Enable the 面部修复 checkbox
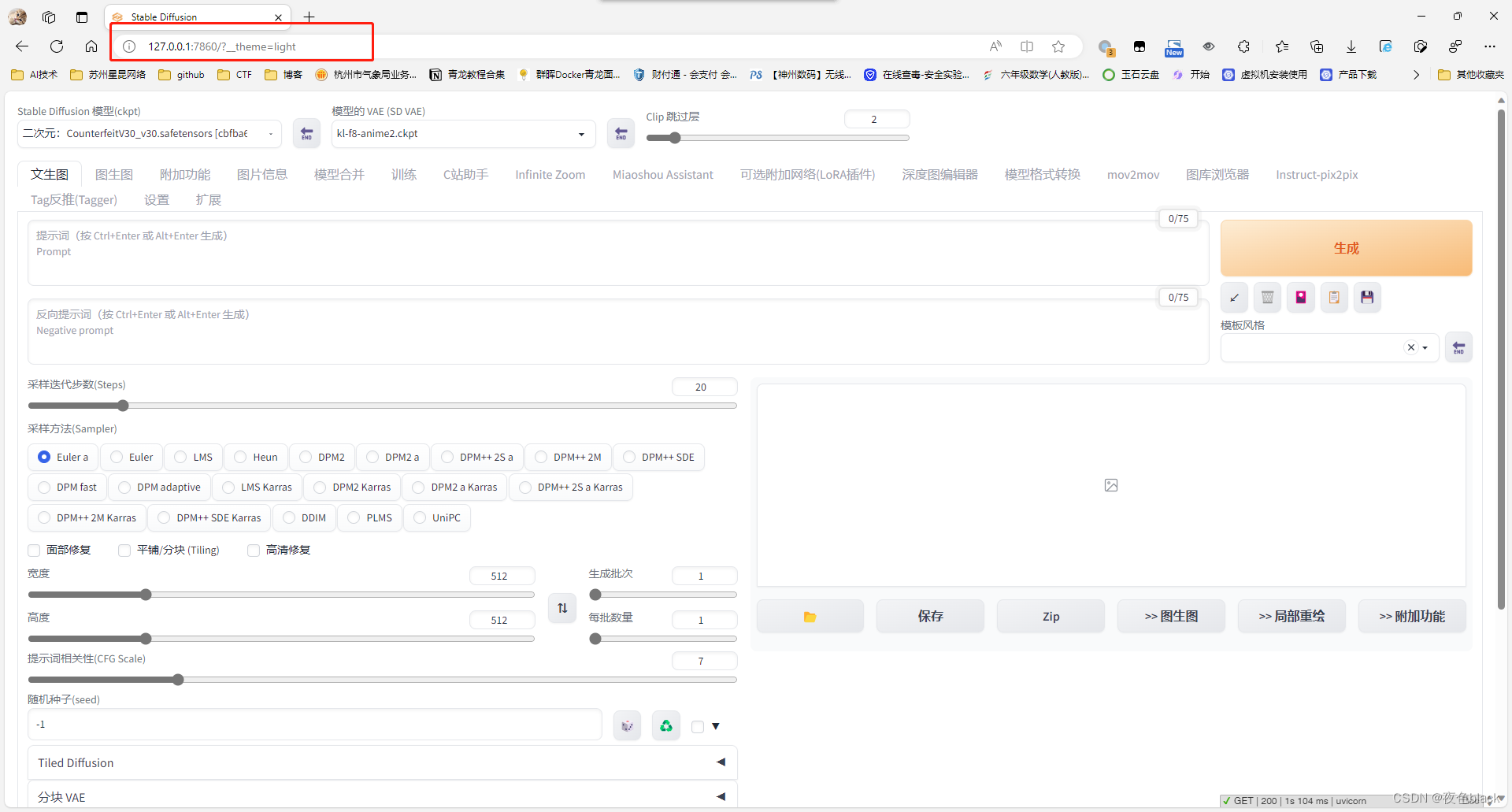Screen dimensions: 1512x812 [34, 551]
